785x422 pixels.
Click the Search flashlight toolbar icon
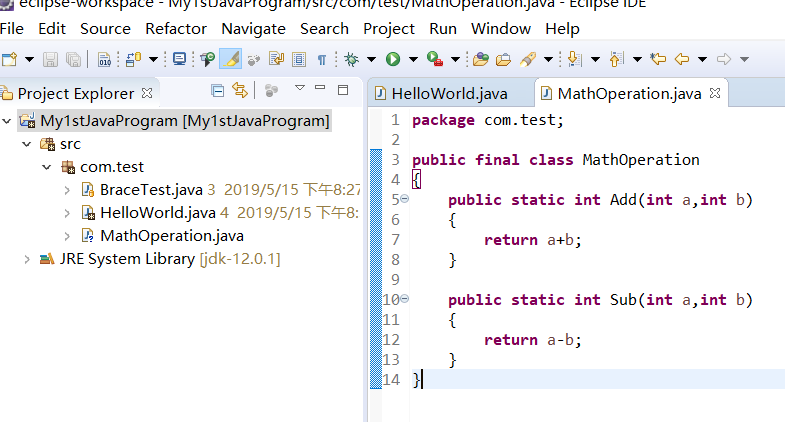point(528,59)
